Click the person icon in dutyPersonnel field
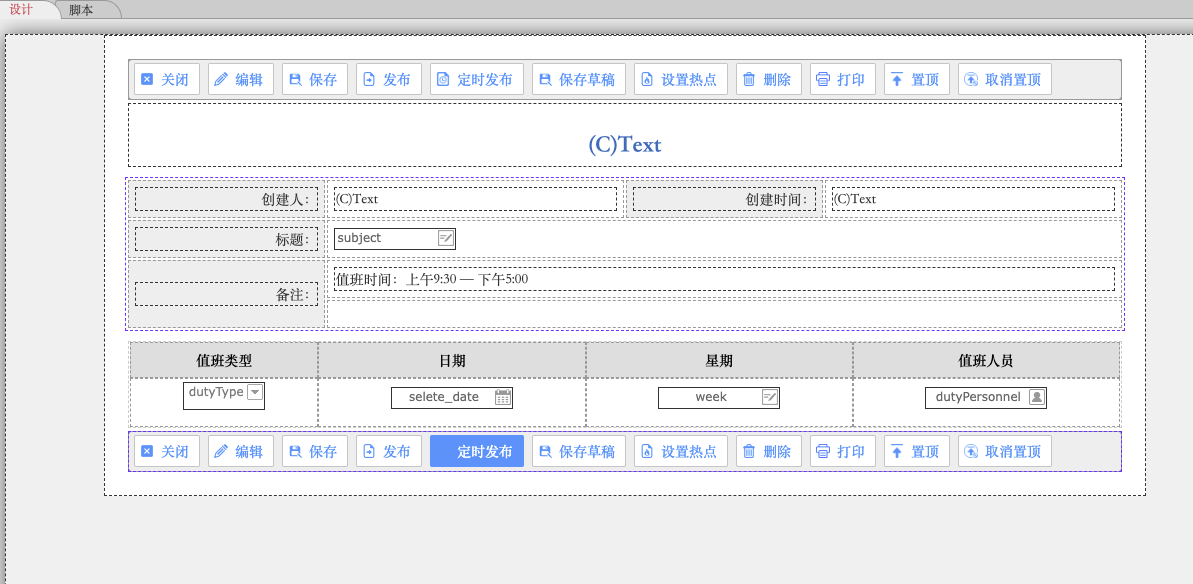1193x584 pixels. pyautogui.click(x=1037, y=397)
